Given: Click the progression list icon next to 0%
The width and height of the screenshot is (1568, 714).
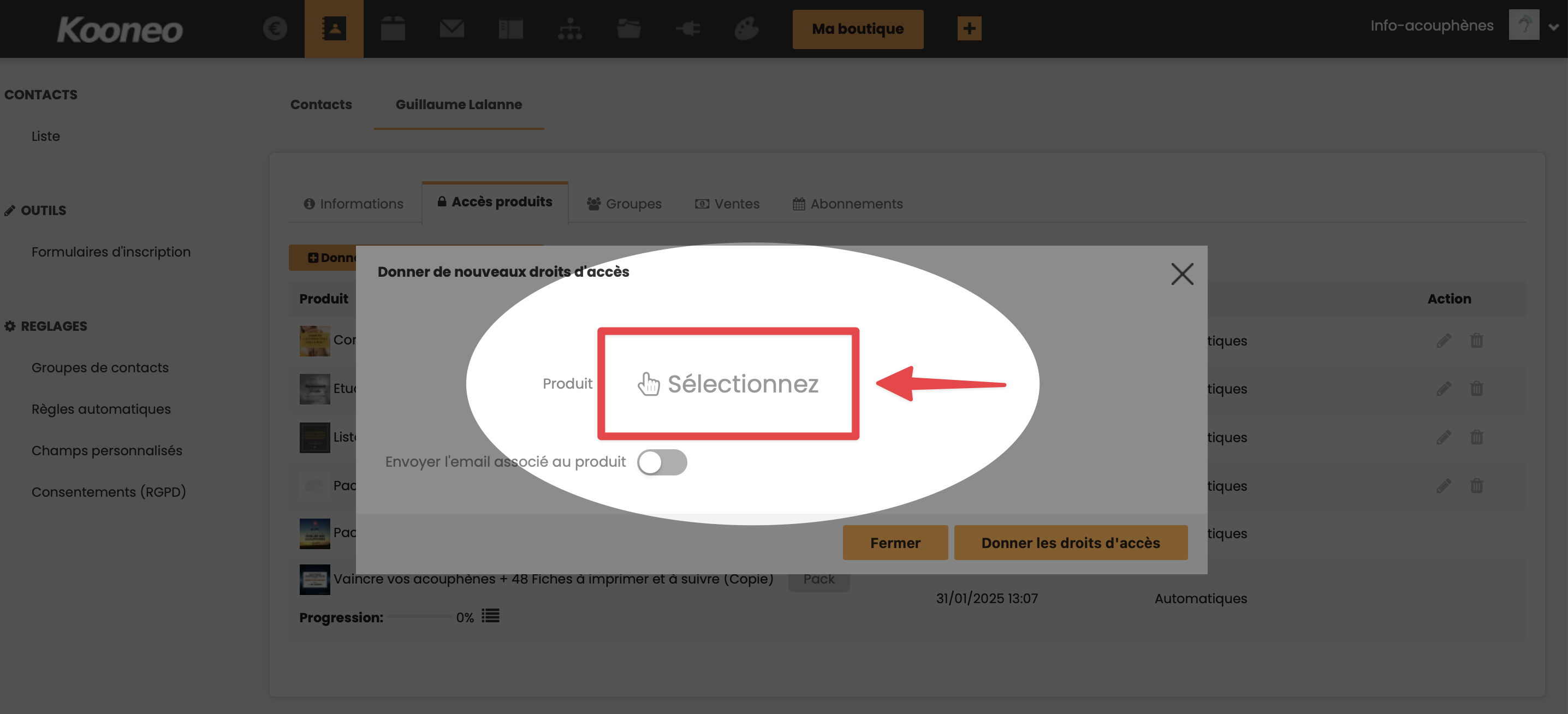Looking at the screenshot, I should tap(490, 616).
